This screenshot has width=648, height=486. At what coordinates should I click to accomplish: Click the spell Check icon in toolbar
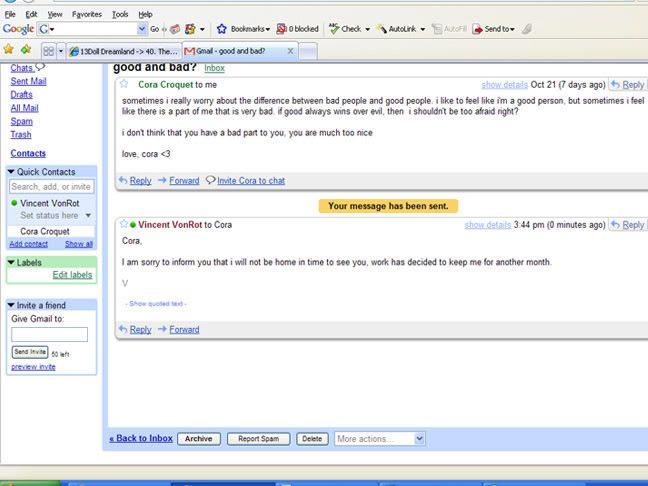334,29
